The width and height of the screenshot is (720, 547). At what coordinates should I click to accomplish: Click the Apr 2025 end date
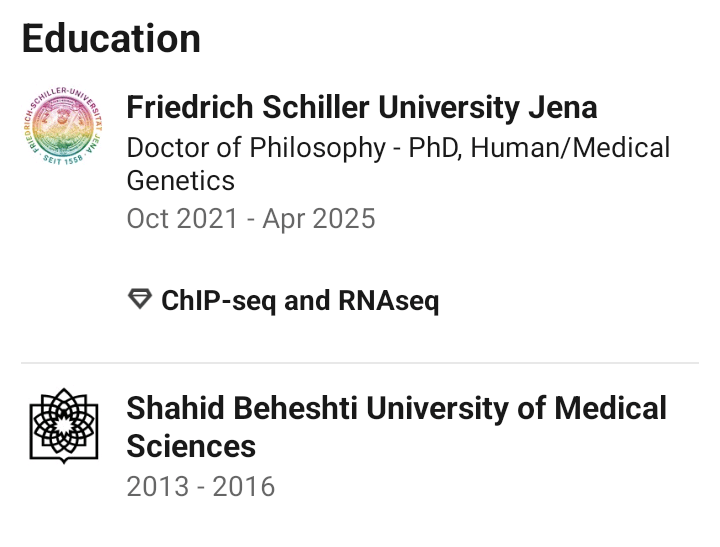pos(319,218)
